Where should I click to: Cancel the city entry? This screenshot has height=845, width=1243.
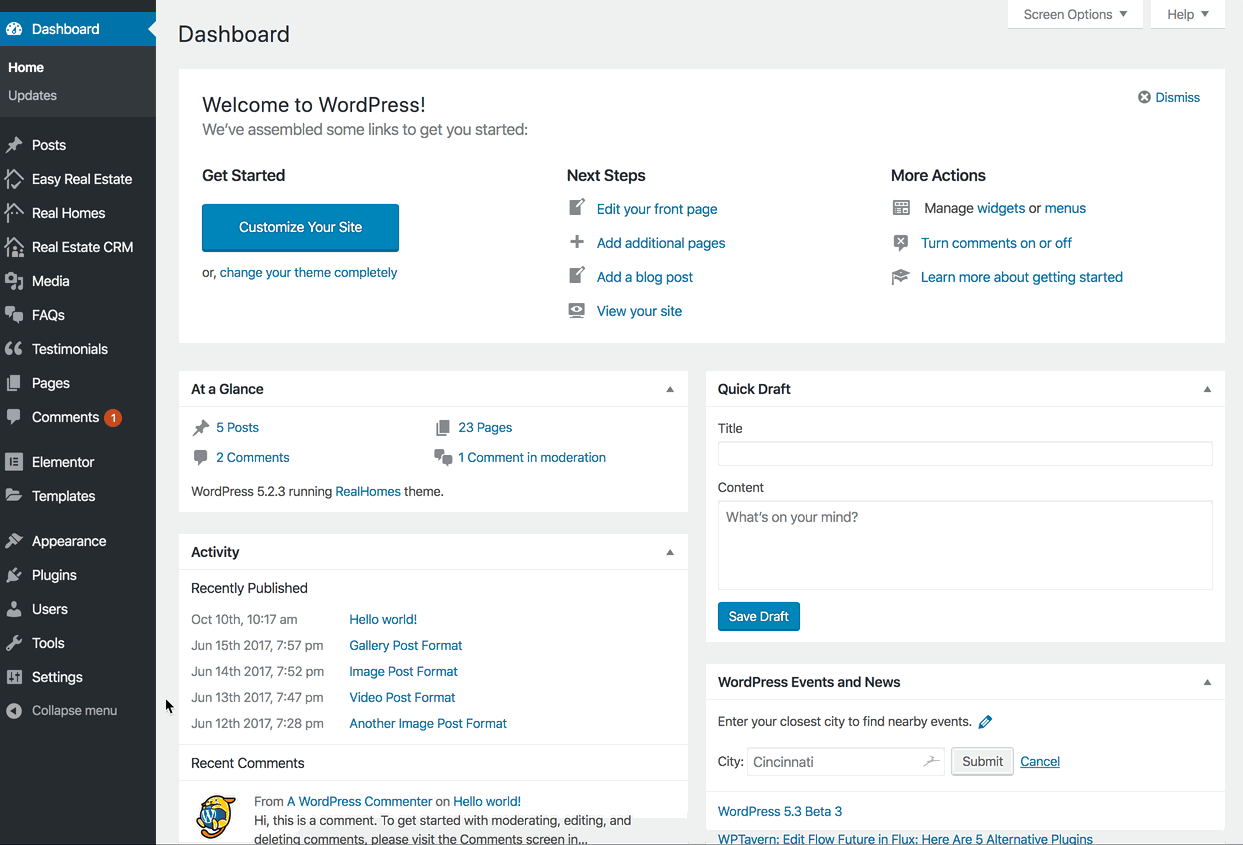tap(1040, 761)
